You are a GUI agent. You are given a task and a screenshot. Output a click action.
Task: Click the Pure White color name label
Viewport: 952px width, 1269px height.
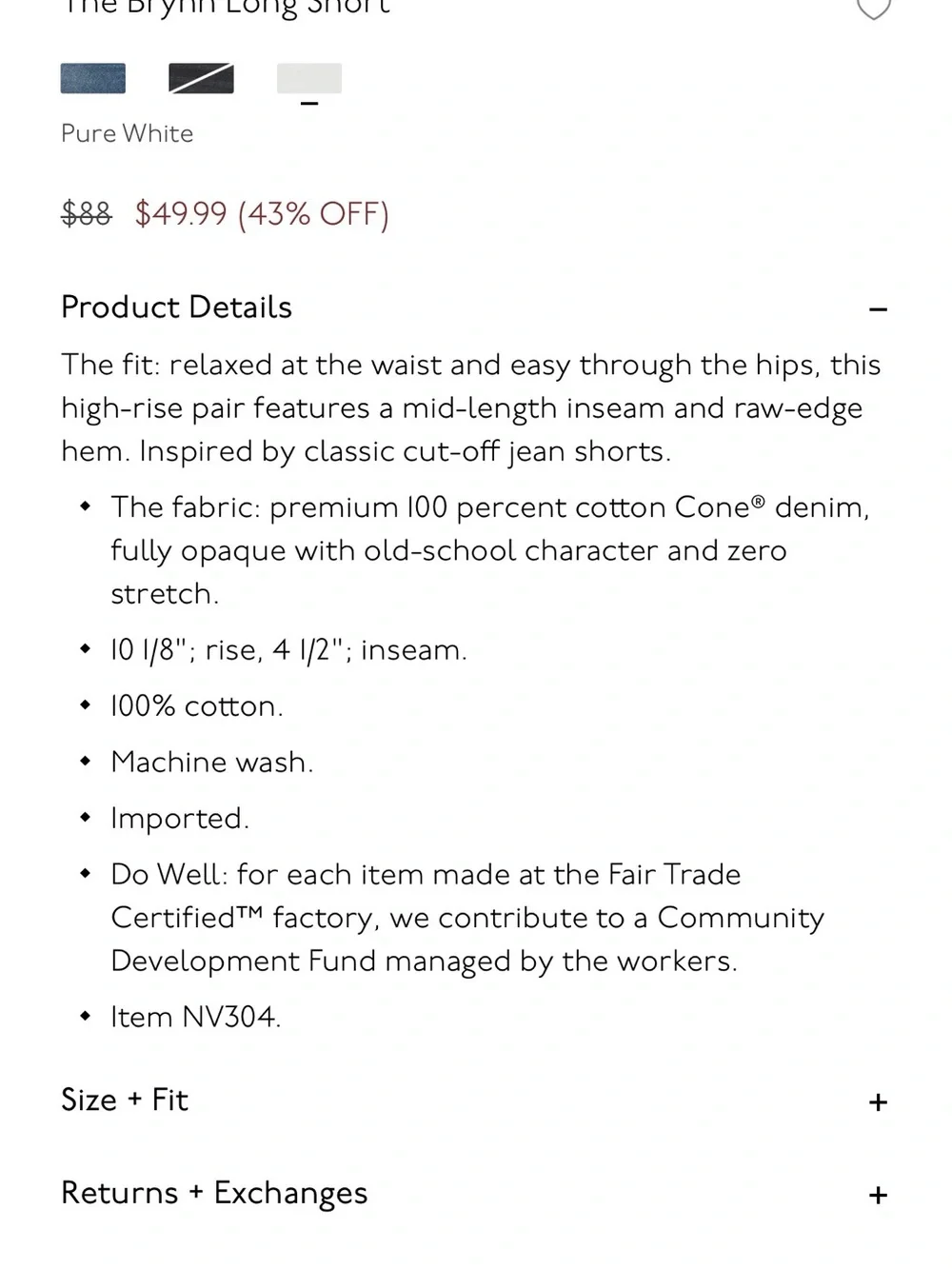(x=127, y=133)
